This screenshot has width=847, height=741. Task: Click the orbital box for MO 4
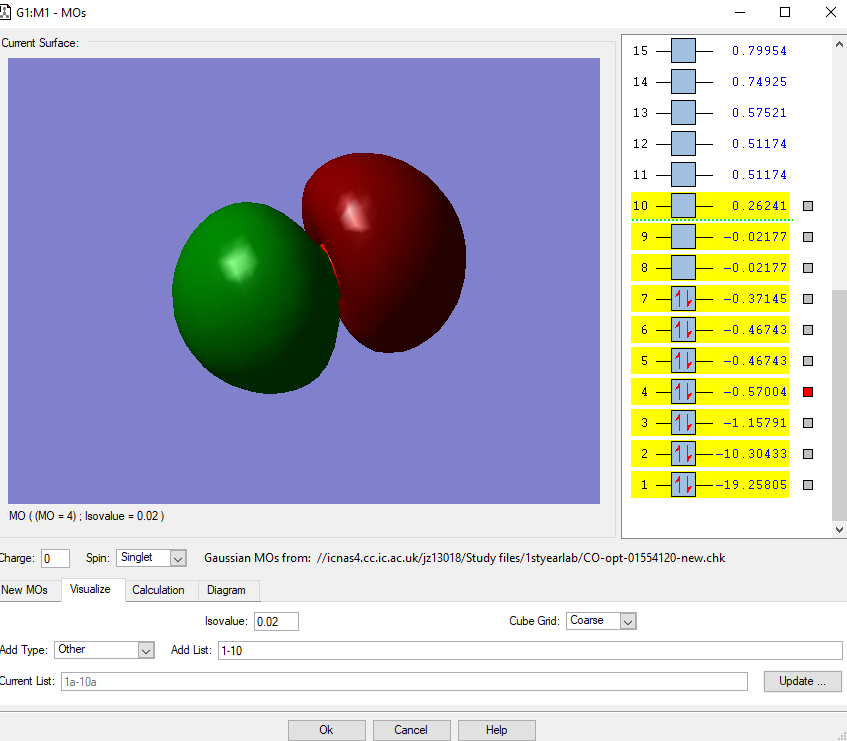click(x=683, y=392)
